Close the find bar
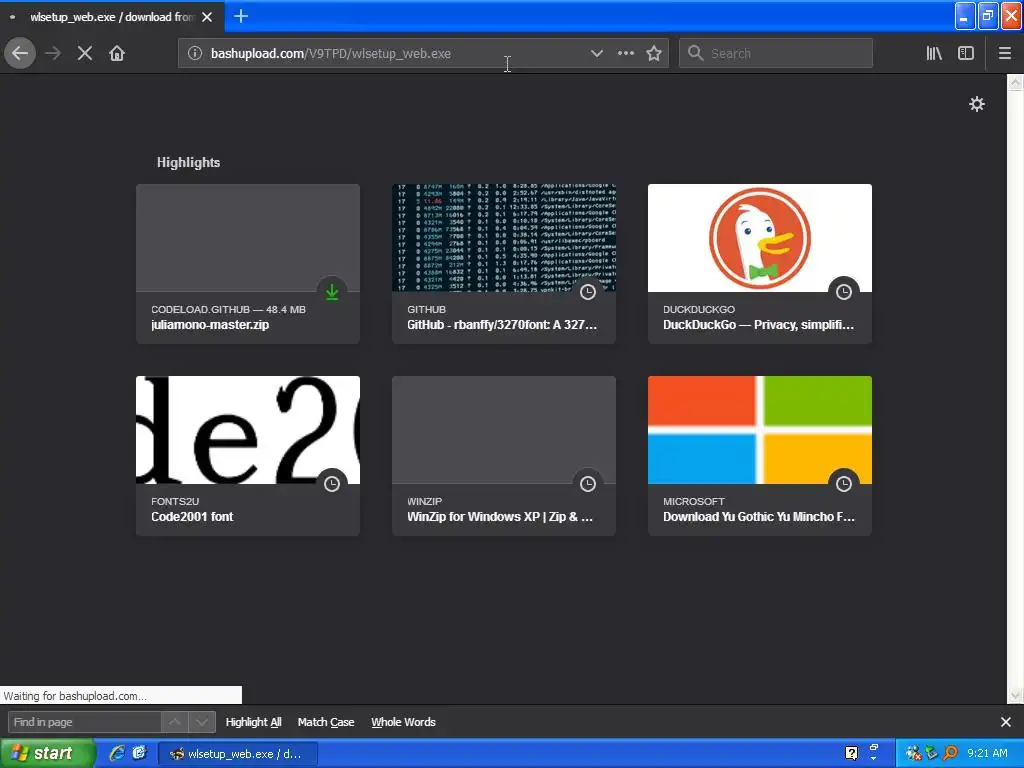This screenshot has height=768, width=1024. (x=1006, y=722)
